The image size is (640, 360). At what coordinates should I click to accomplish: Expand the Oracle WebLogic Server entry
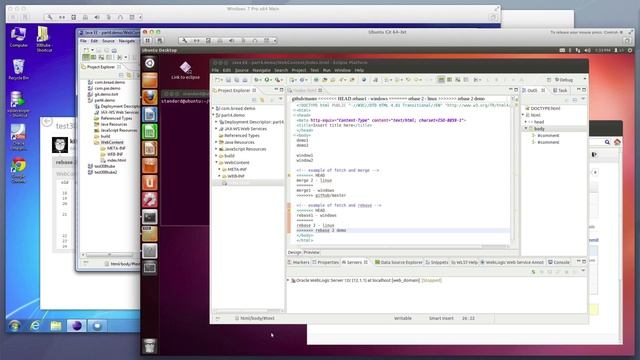click(x=289, y=280)
